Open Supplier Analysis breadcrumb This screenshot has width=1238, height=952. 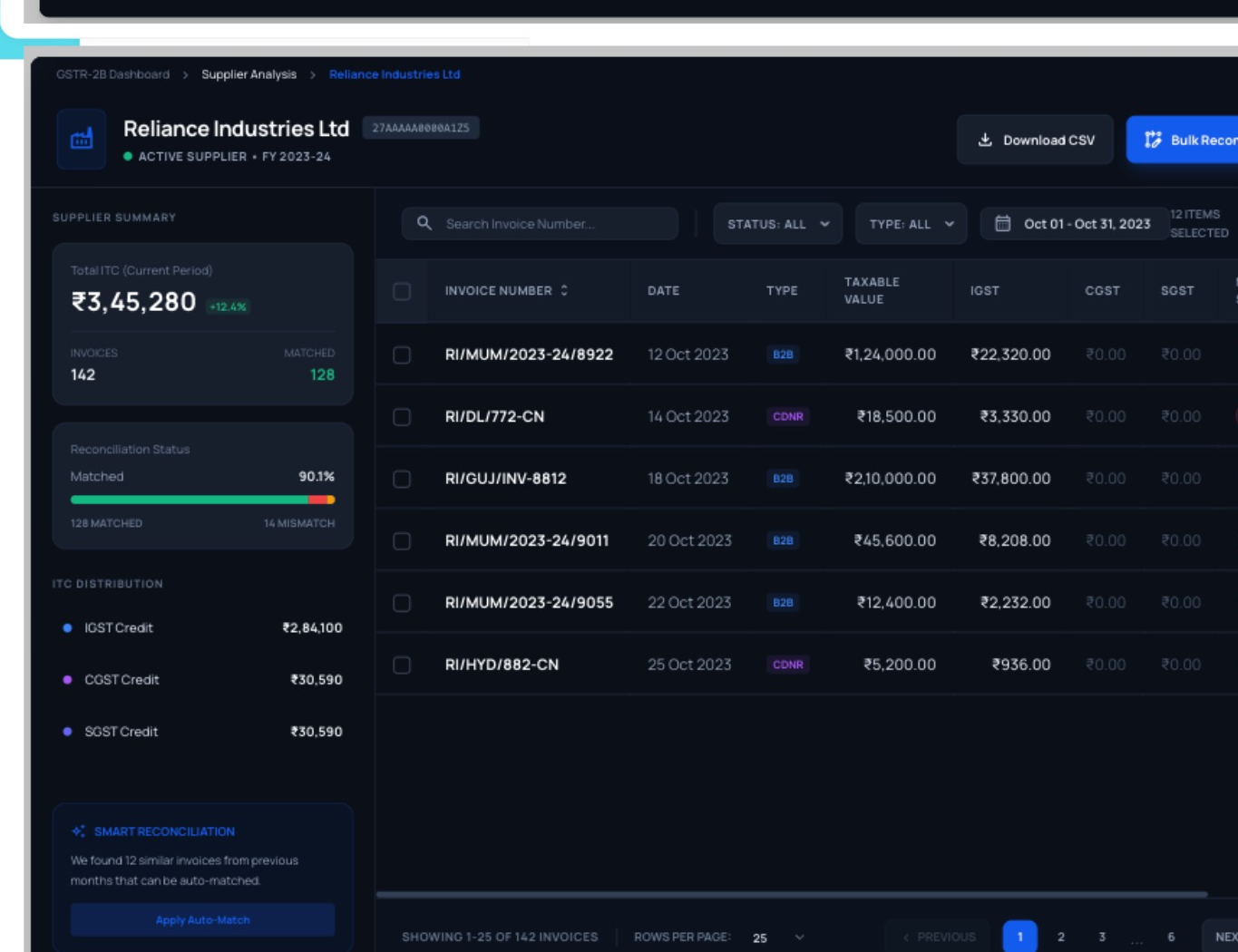coord(249,74)
